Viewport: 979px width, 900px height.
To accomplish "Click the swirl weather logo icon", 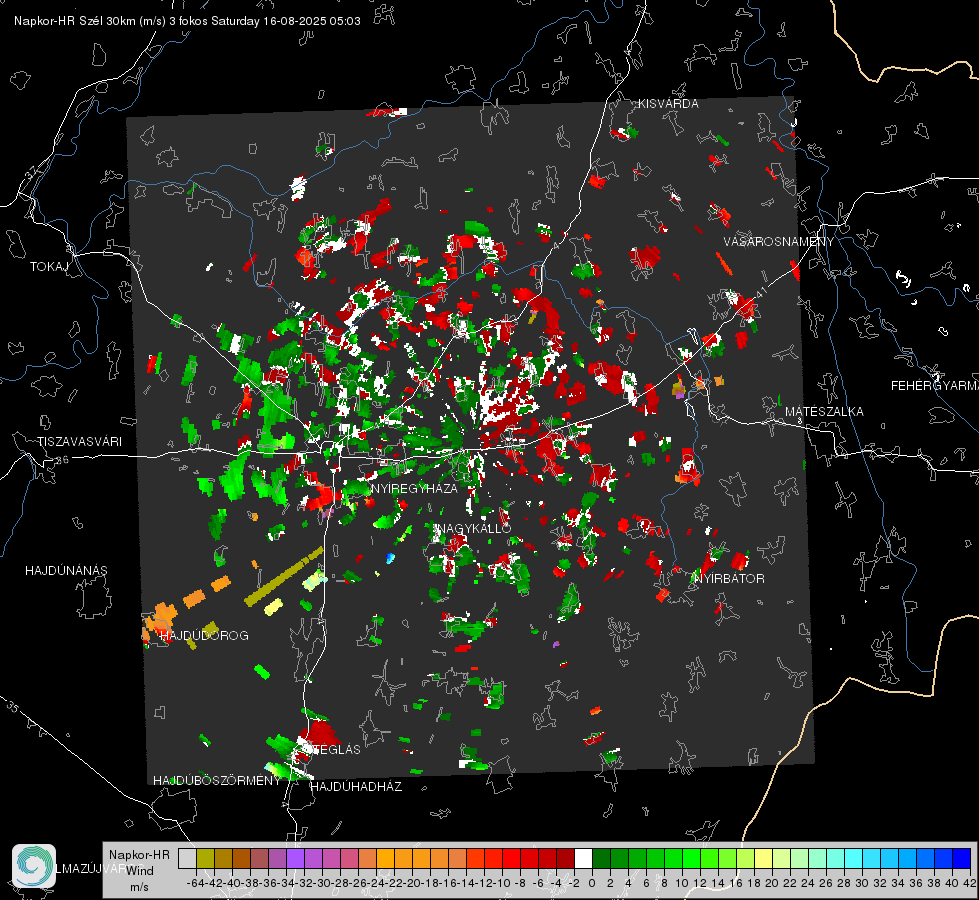I will 34,866.
